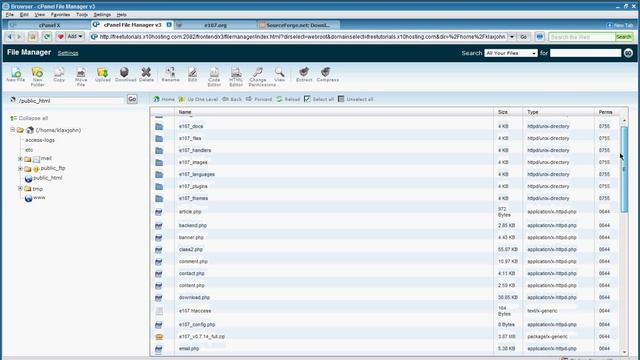
Task: Open the All Your Files search dropdown
Action: point(511,53)
